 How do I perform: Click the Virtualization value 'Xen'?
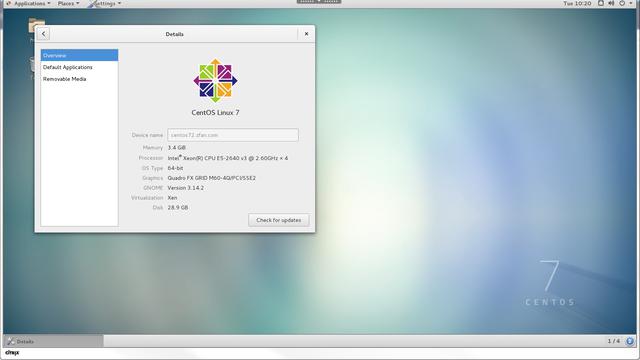pos(172,198)
